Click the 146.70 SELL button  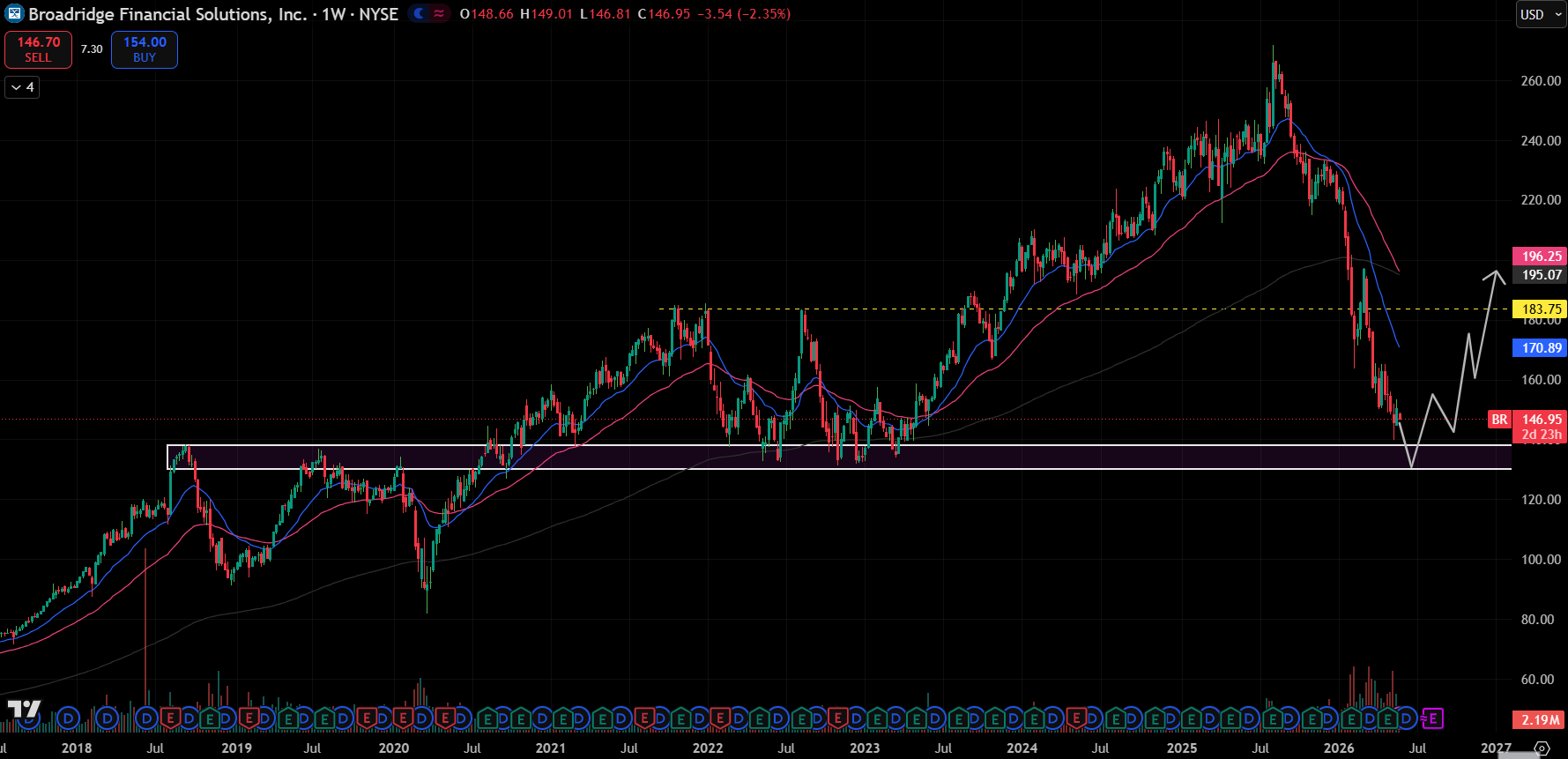click(x=38, y=49)
